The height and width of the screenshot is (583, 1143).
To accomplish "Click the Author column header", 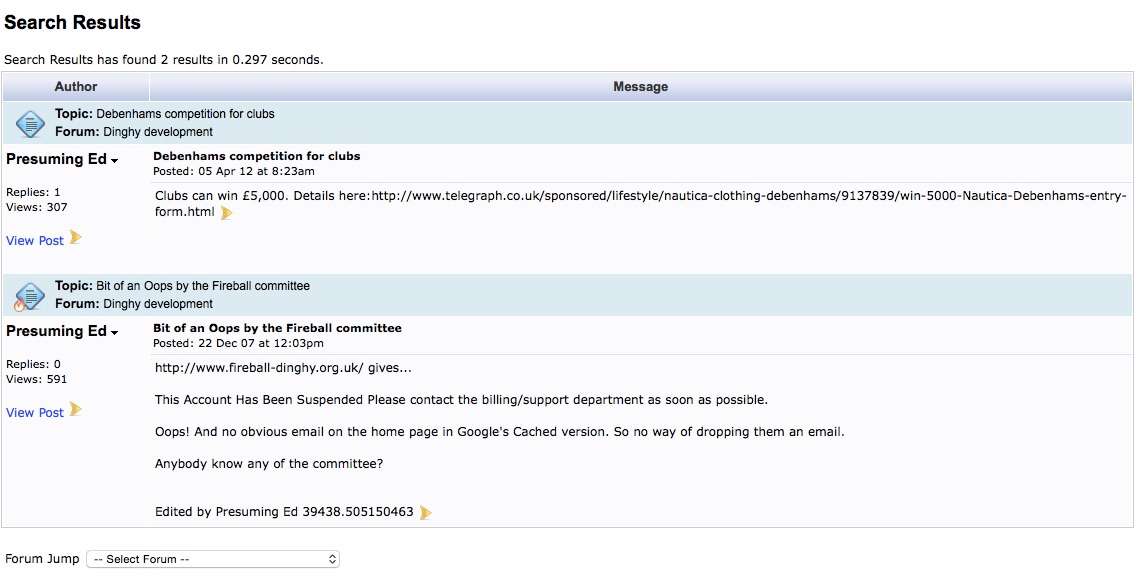I will coord(76,87).
